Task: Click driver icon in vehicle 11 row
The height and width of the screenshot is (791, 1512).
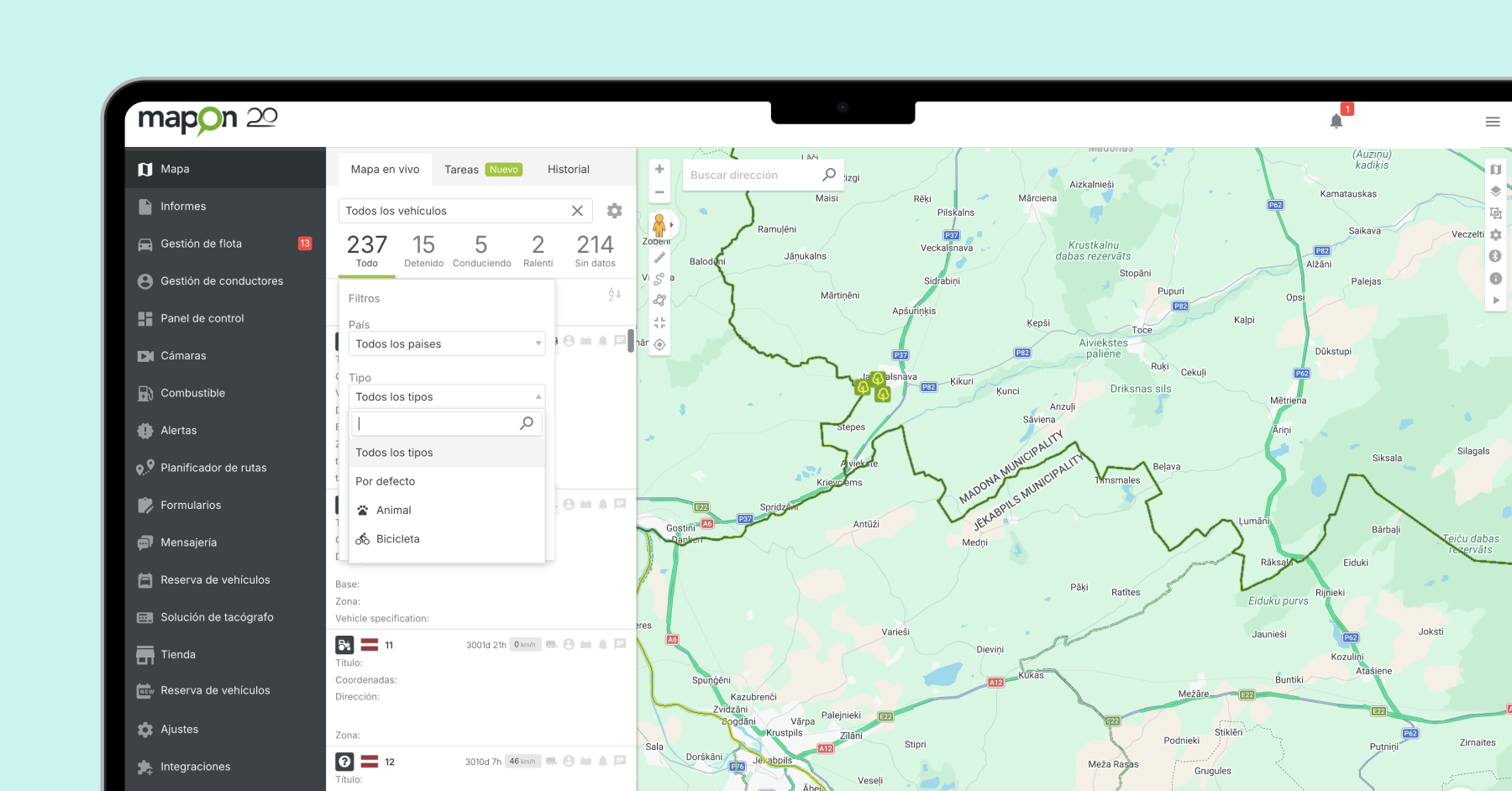Action: coord(569,645)
